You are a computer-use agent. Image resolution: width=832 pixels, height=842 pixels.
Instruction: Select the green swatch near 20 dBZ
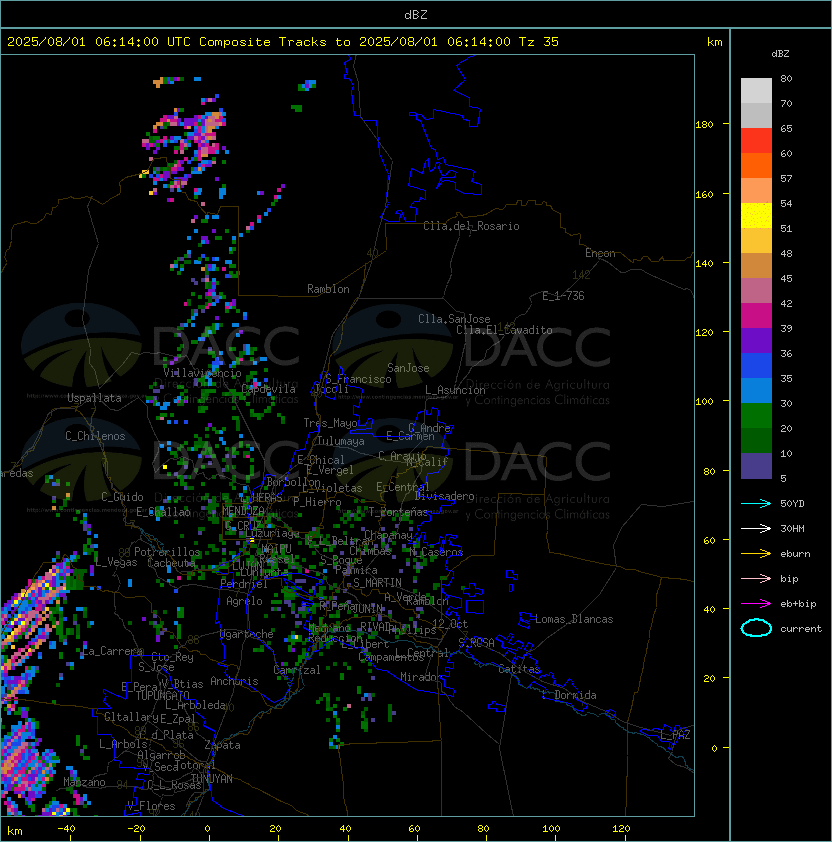click(756, 416)
